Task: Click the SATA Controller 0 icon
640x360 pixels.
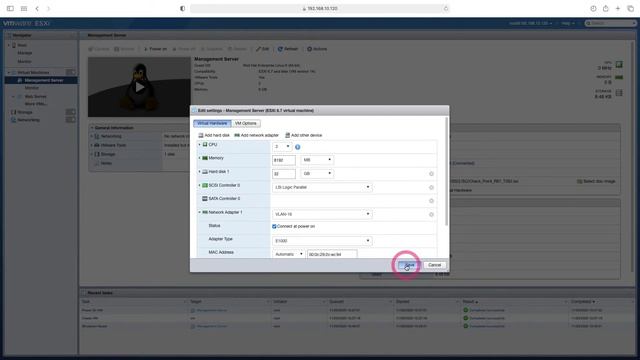Action: (205, 199)
